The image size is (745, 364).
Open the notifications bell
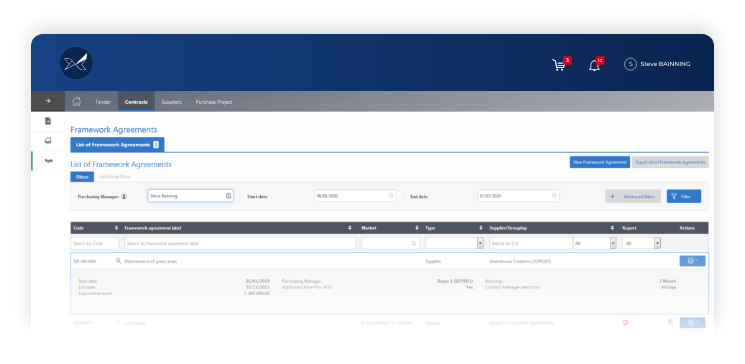[x=594, y=65]
